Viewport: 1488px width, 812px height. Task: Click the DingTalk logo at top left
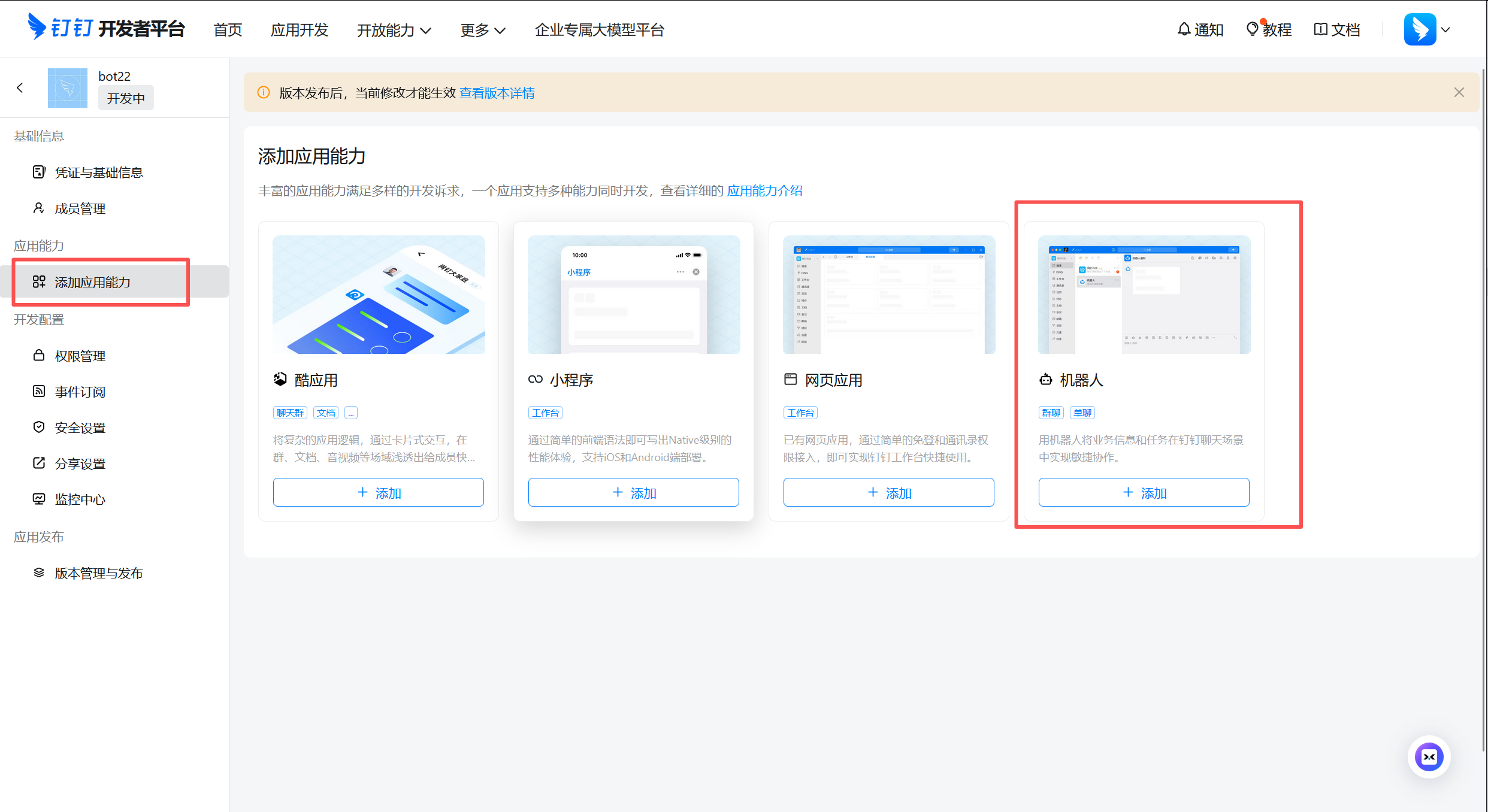pos(37,28)
